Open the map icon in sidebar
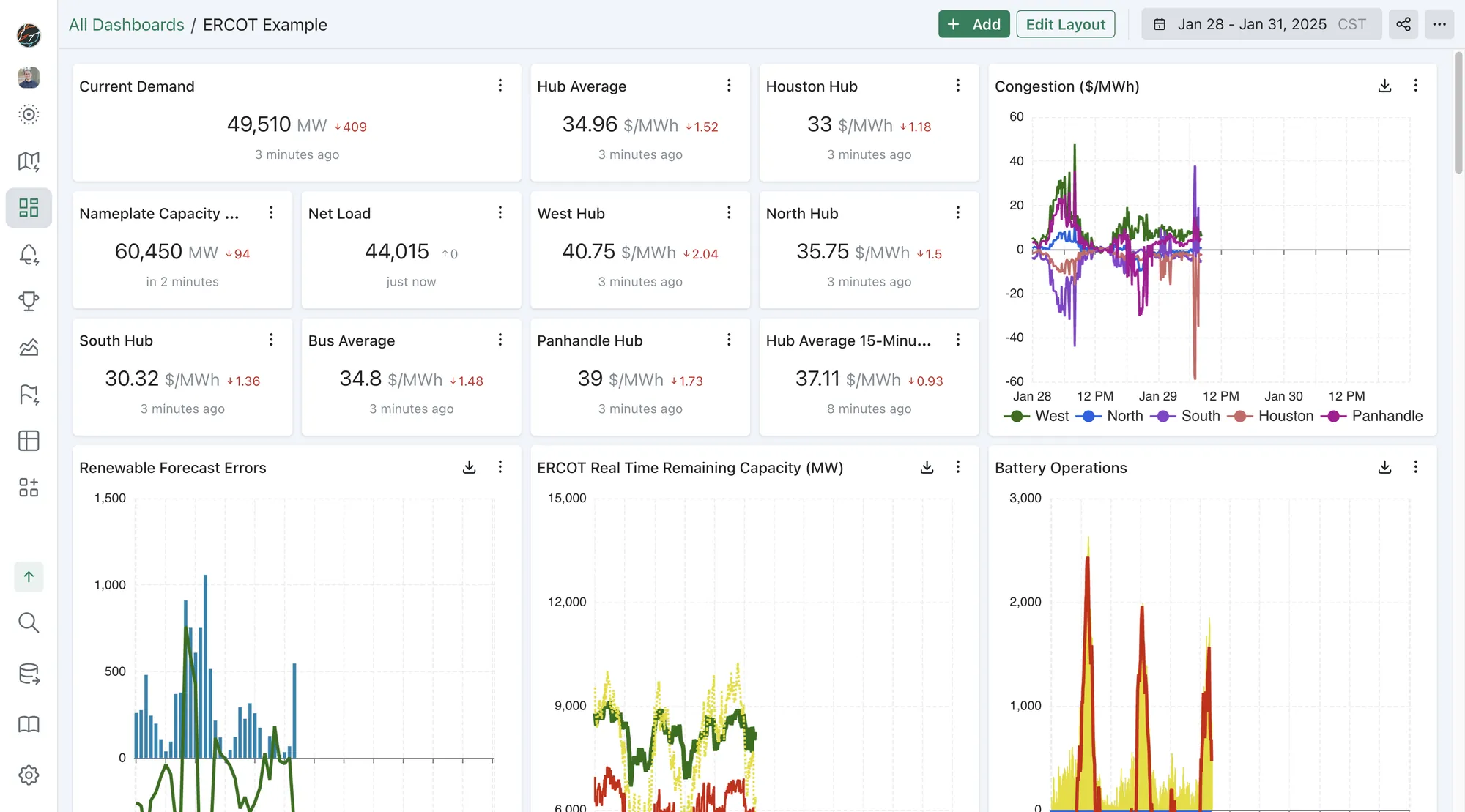The width and height of the screenshot is (1465, 812). coord(29,161)
